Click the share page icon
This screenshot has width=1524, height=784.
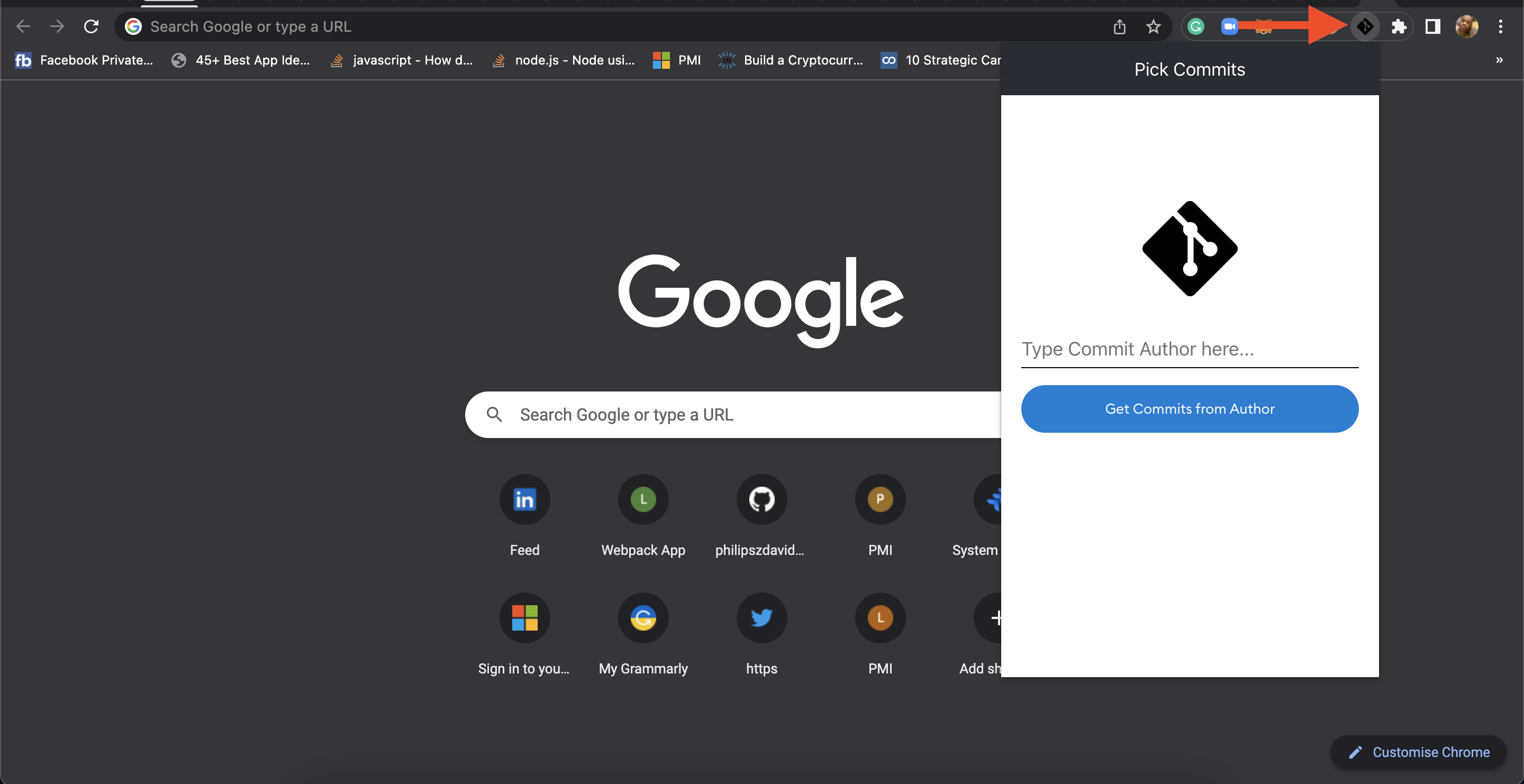coord(1119,26)
